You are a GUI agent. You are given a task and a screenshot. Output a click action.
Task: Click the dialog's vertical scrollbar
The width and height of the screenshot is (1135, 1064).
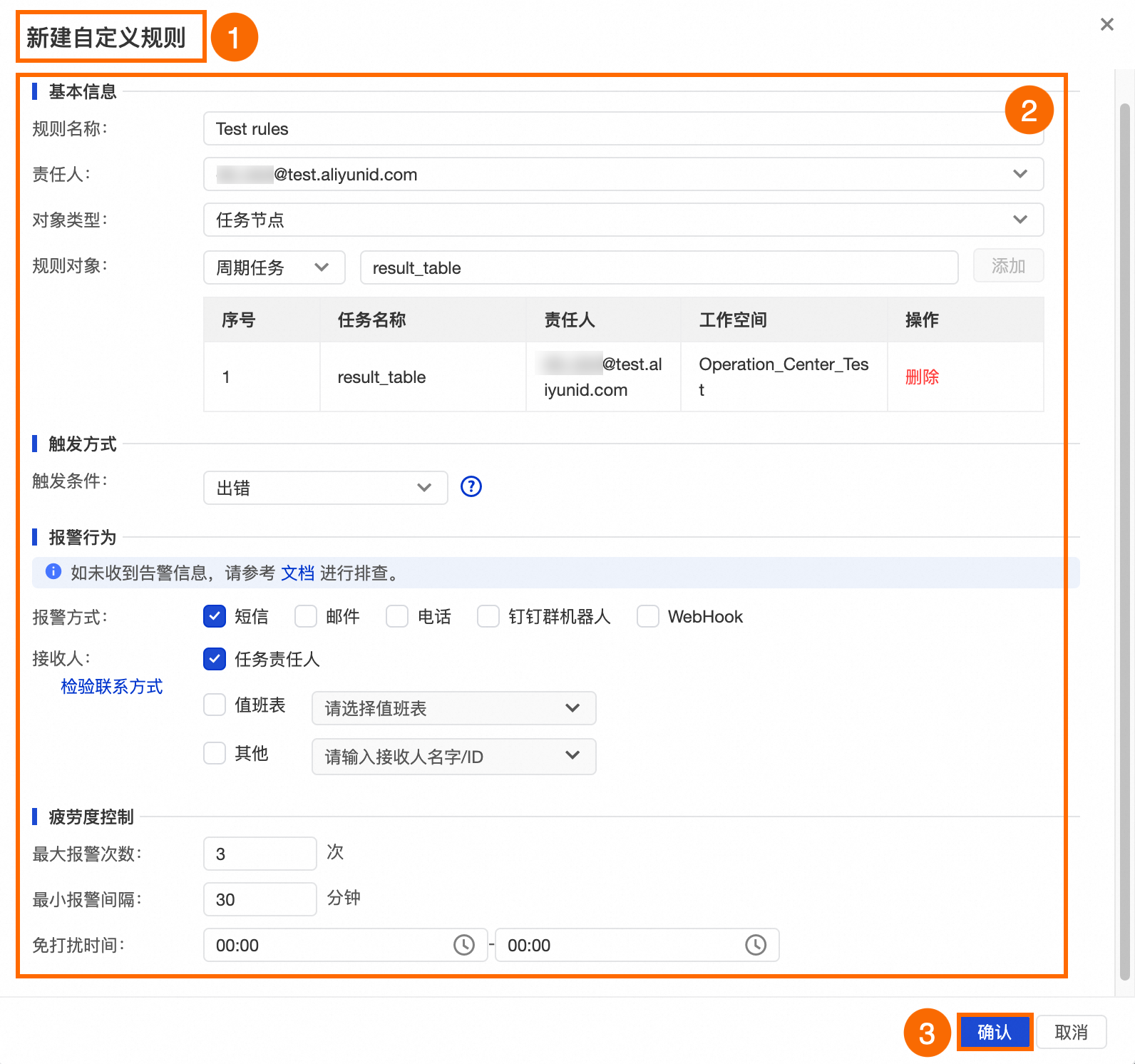click(x=1125, y=542)
